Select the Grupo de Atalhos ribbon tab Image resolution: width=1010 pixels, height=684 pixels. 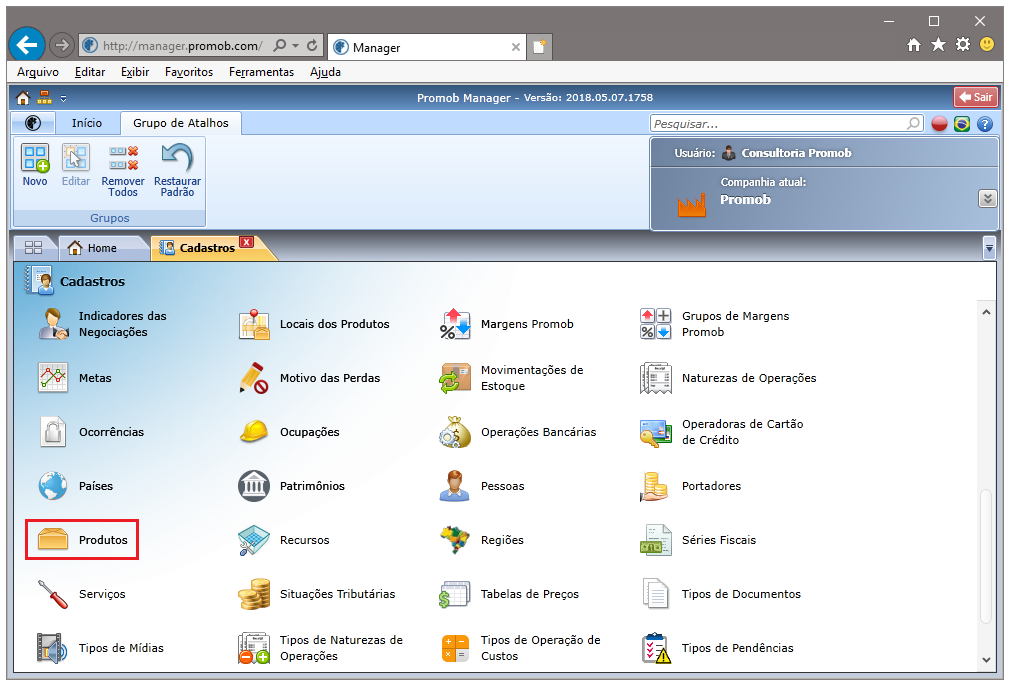click(180, 123)
